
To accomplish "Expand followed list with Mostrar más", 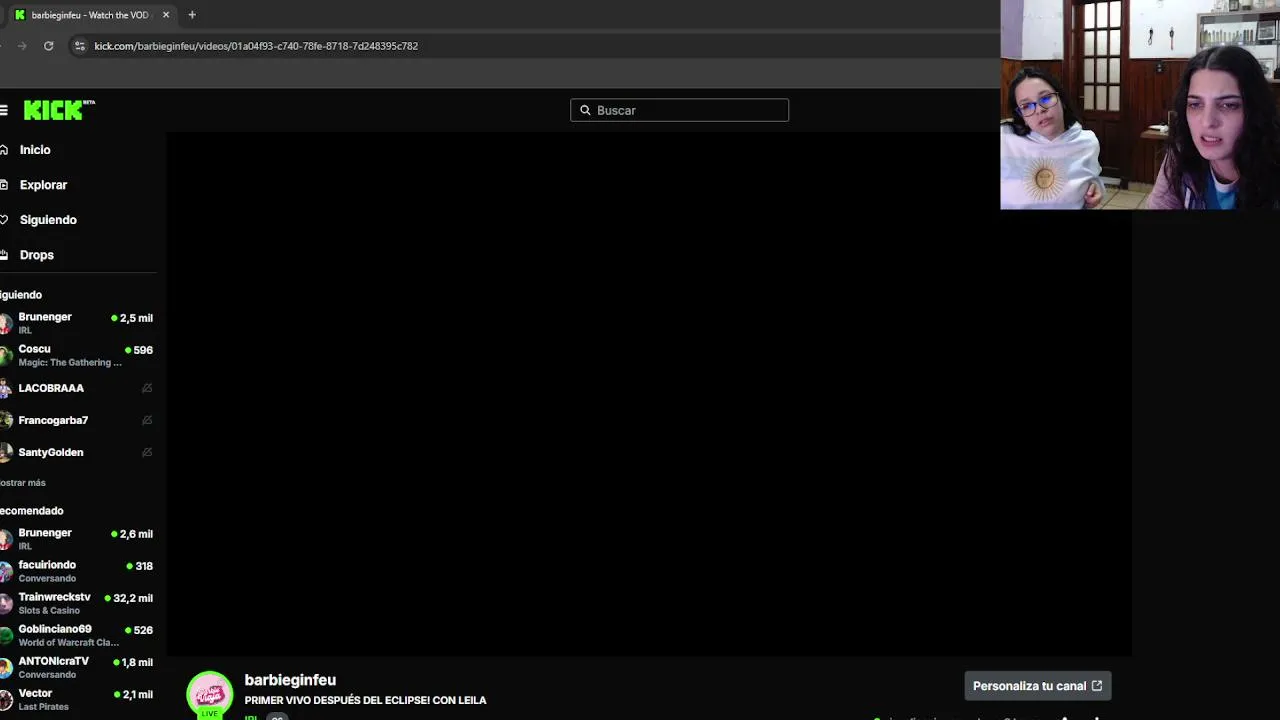I will pos(23,483).
